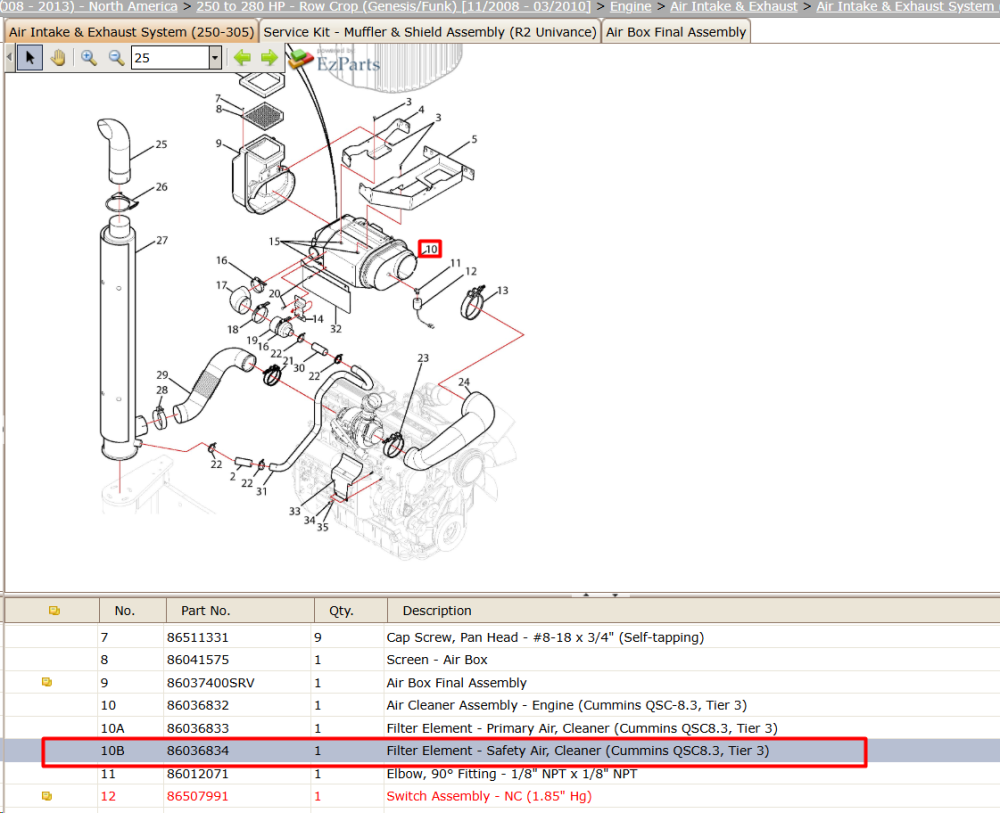Click the zoom percentage field showing 25
Image resolution: width=1000 pixels, height=813 pixels.
[x=170, y=58]
